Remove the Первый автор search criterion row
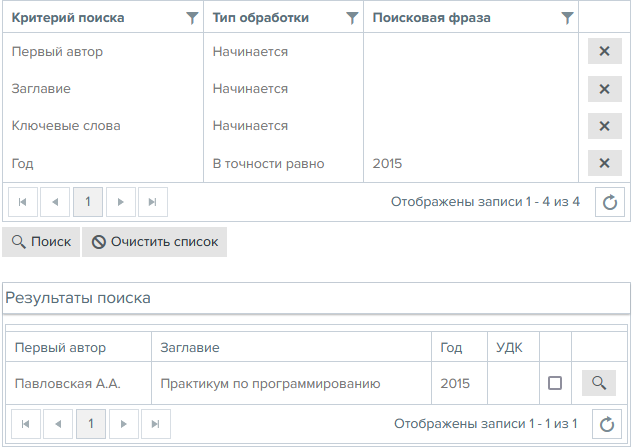This screenshot has height=448, width=639. [604, 52]
